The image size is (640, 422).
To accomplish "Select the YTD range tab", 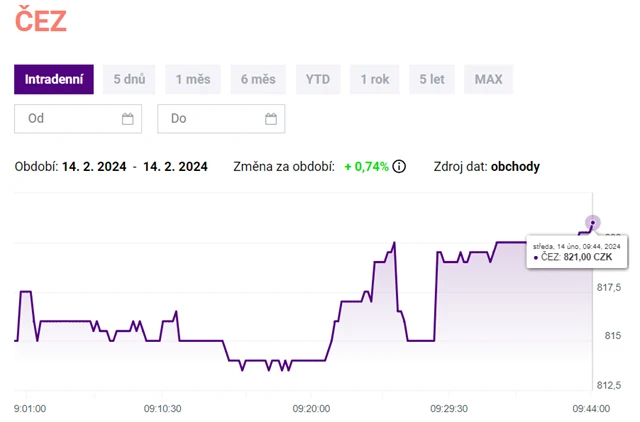I will click(318, 79).
